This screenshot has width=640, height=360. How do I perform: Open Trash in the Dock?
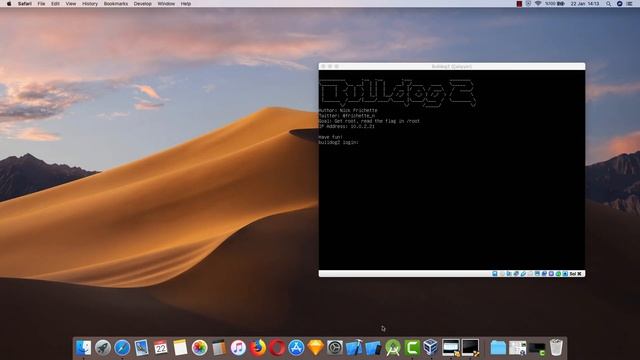pos(556,348)
